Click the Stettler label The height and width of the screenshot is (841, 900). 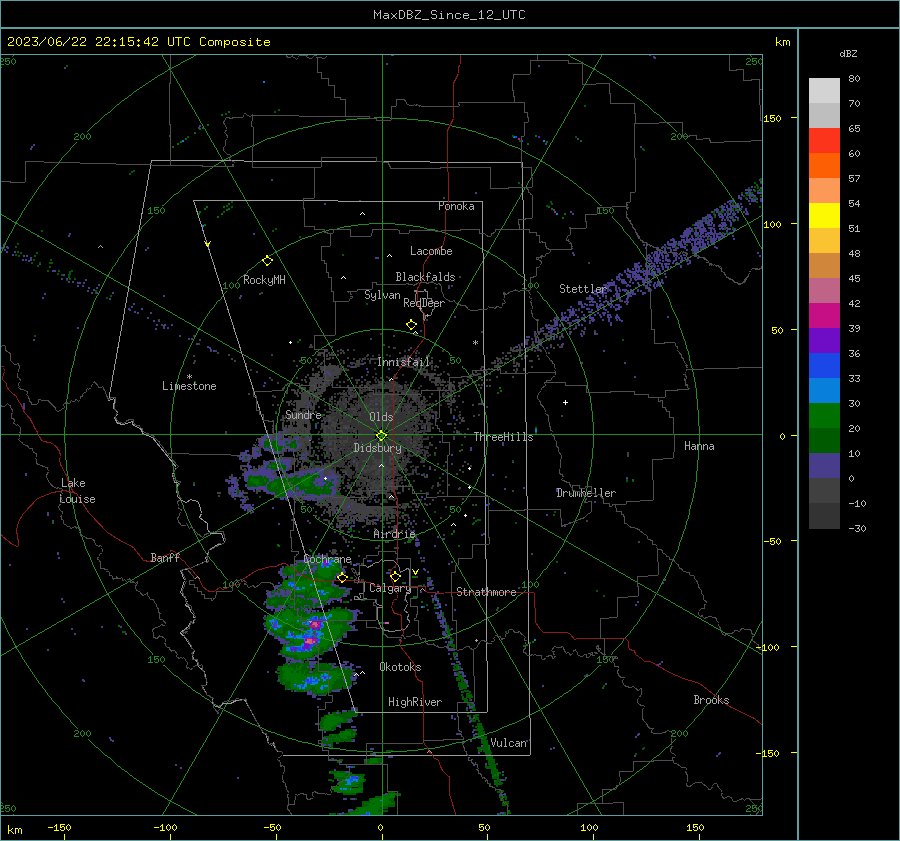pos(583,289)
